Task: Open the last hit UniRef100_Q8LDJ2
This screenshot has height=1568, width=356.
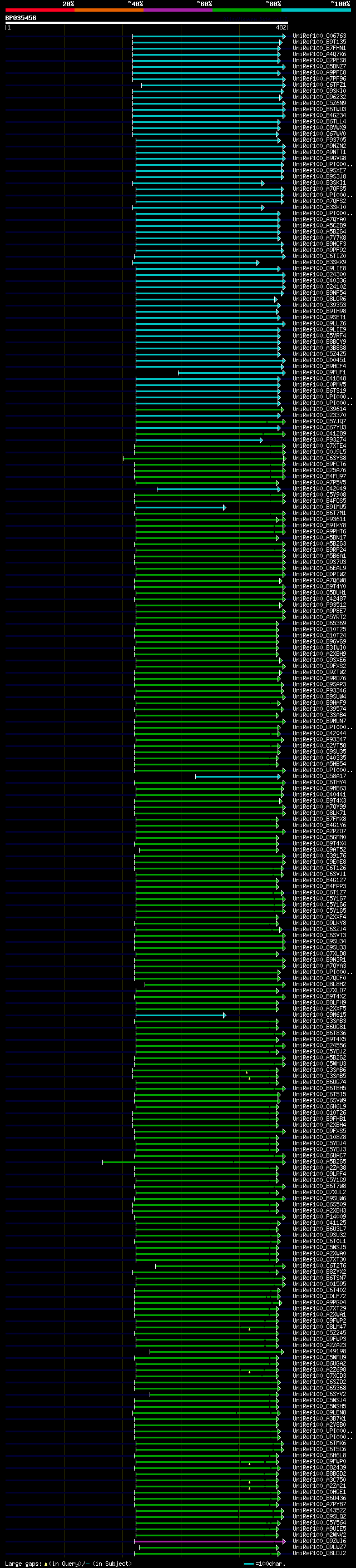Action: click(x=319, y=1554)
